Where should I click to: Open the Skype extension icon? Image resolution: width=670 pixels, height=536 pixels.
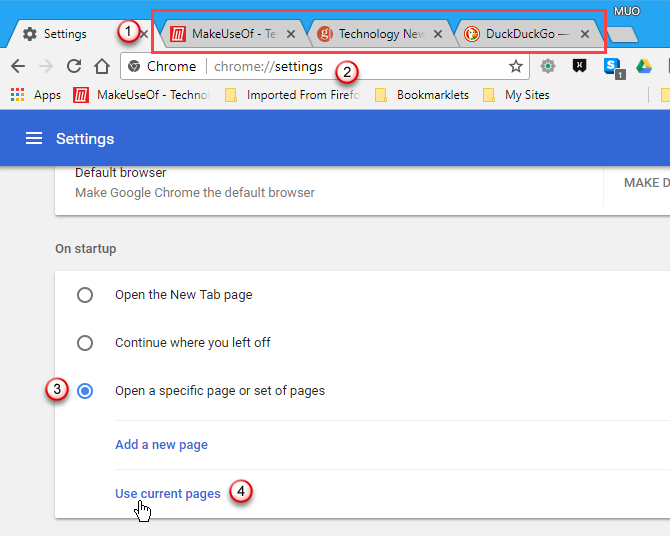pos(614,68)
